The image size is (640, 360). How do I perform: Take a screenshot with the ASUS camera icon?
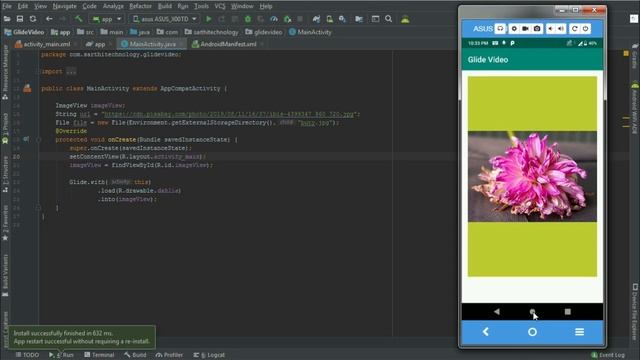click(537, 29)
